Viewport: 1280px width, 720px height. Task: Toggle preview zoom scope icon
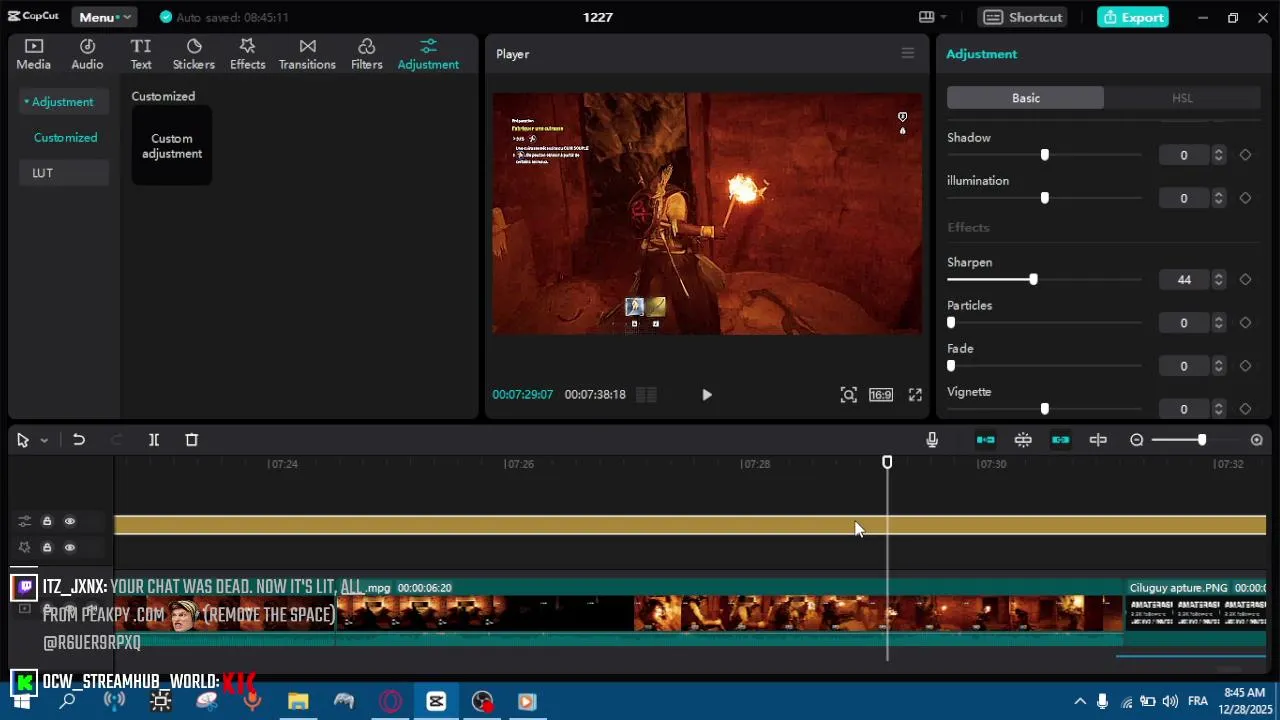pos(848,395)
